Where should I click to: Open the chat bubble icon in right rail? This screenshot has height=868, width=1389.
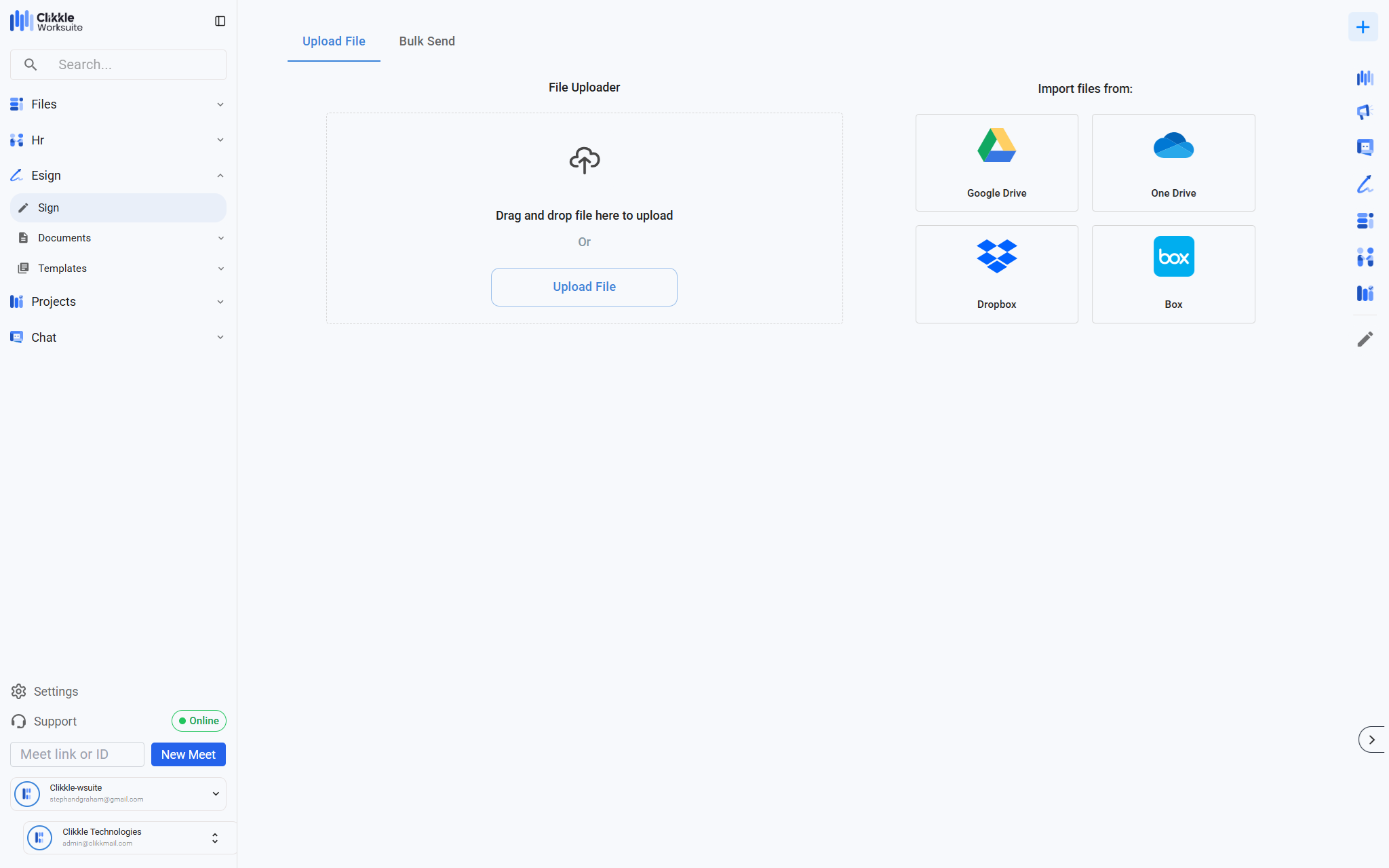[1365, 147]
